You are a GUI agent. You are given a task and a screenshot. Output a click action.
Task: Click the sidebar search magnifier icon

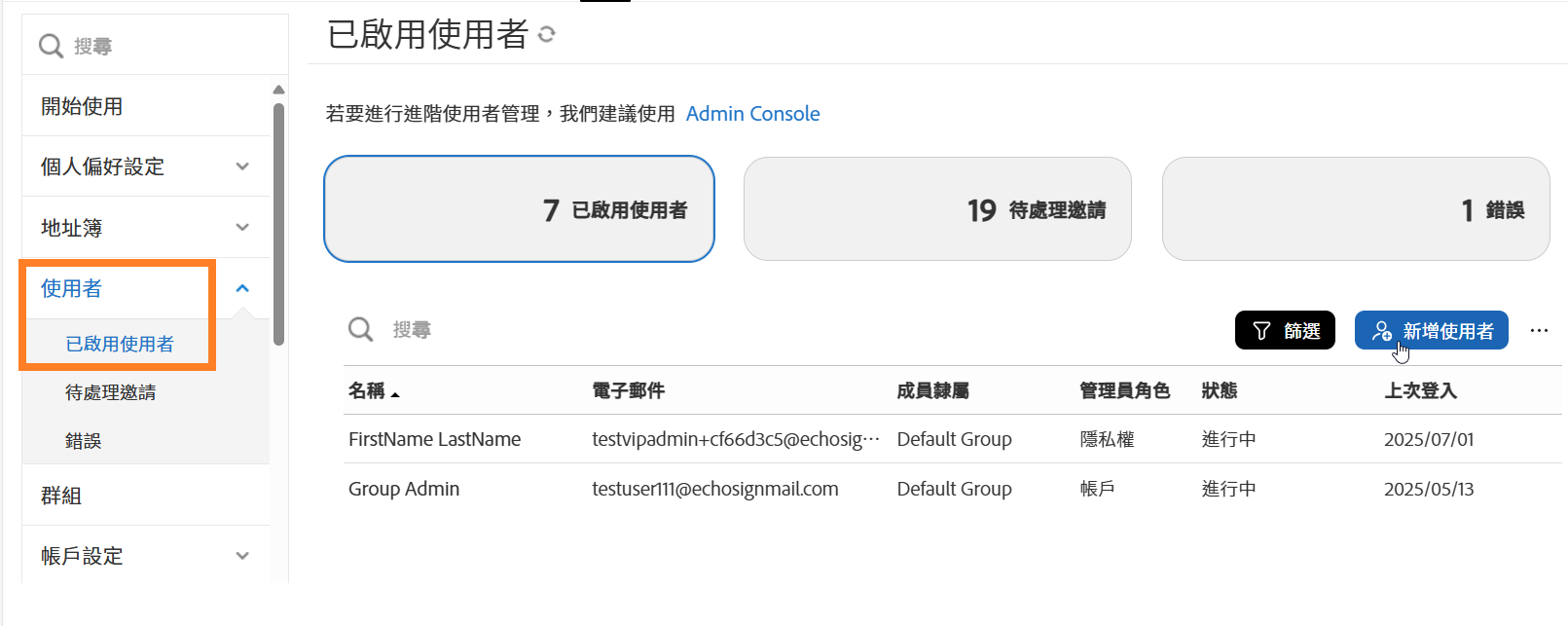click(x=51, y=46)
